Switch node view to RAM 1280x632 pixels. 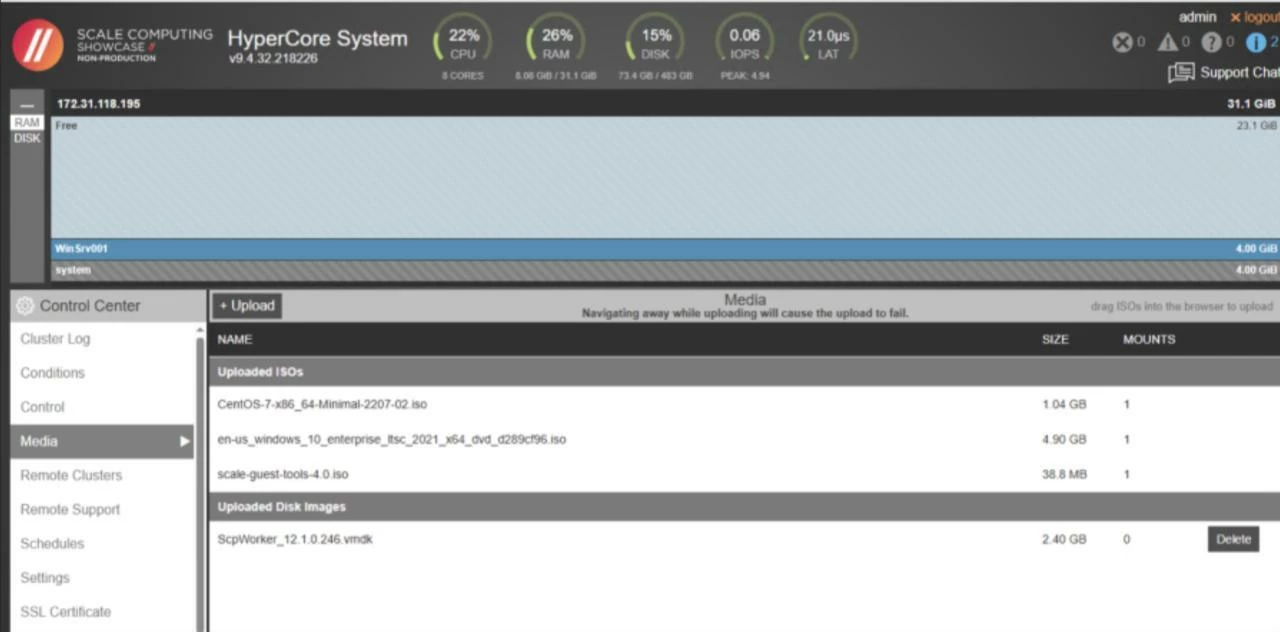coord(27,122)
